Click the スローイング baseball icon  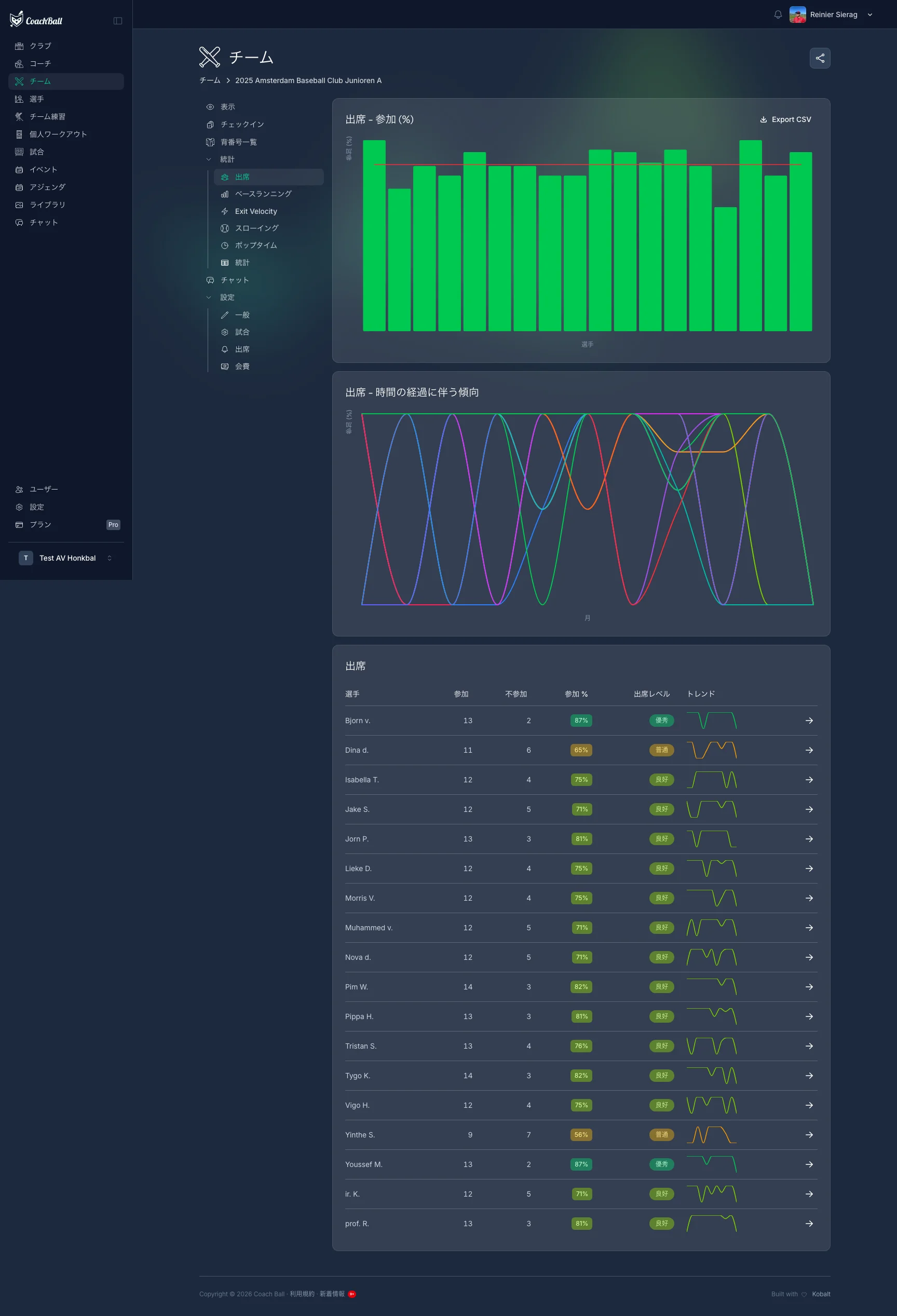point(225,228)
